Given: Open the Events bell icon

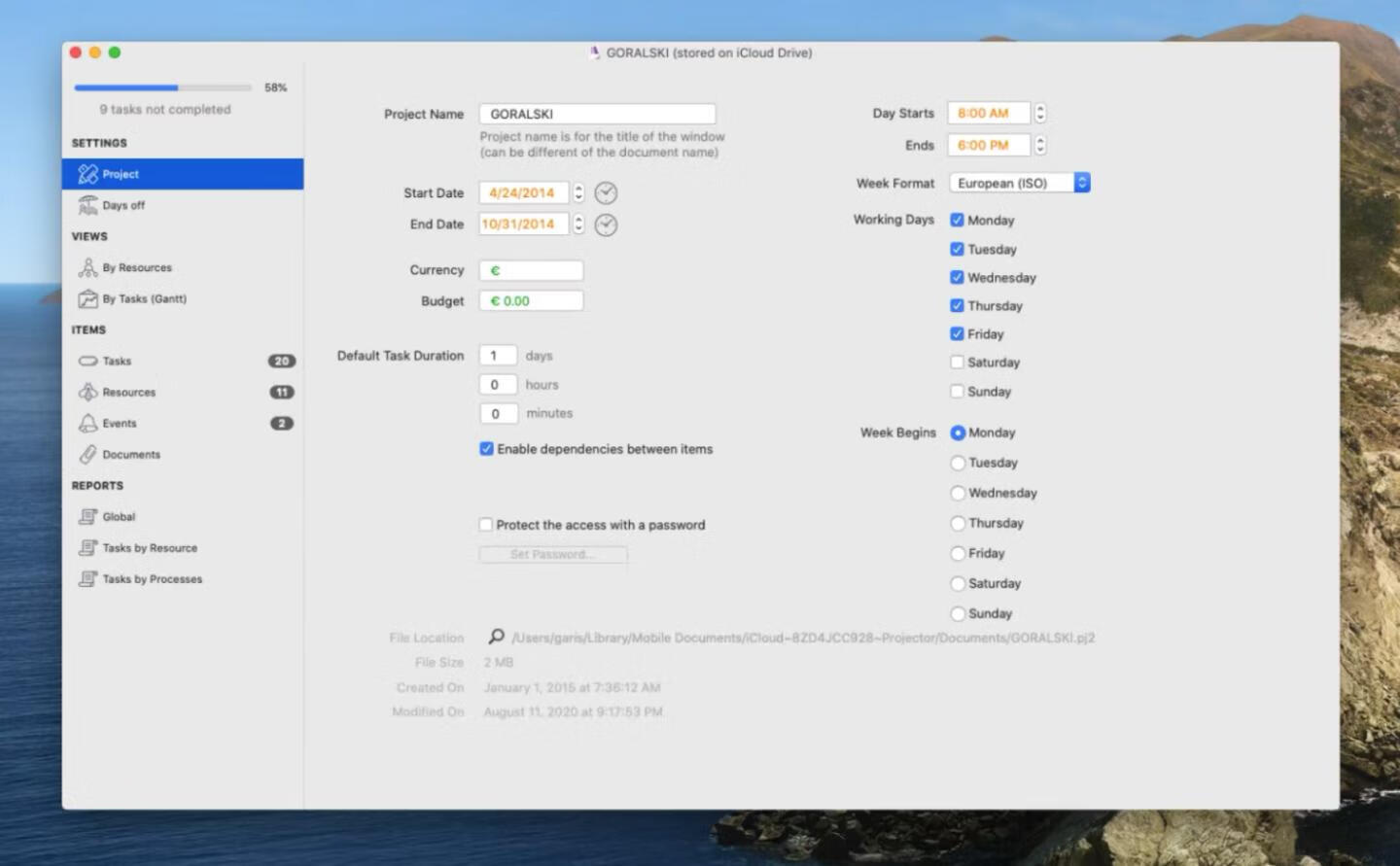Looking at the screenshot, I should point(87,423).
